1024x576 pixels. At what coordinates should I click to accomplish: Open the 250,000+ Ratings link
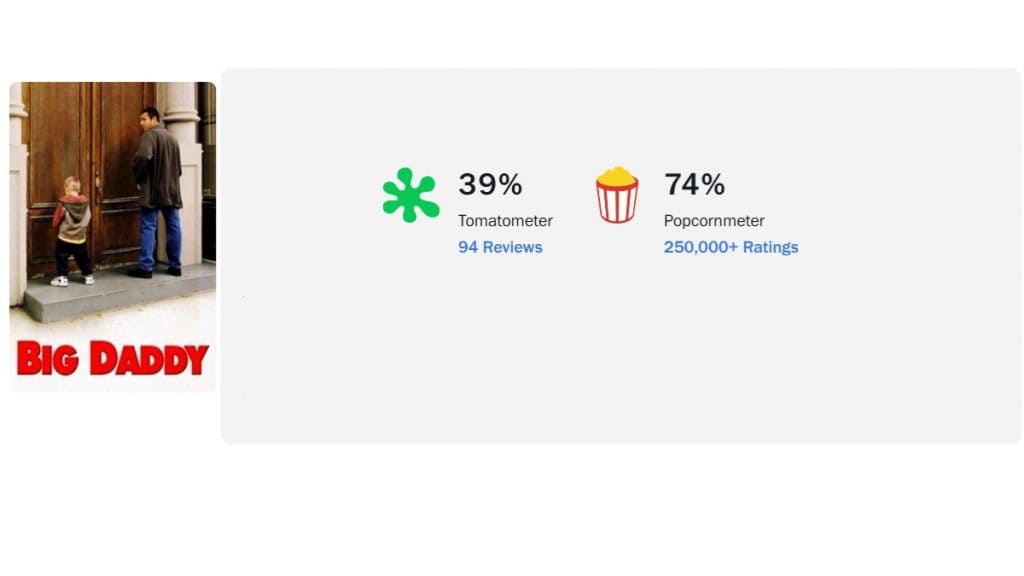click(731, 247)
